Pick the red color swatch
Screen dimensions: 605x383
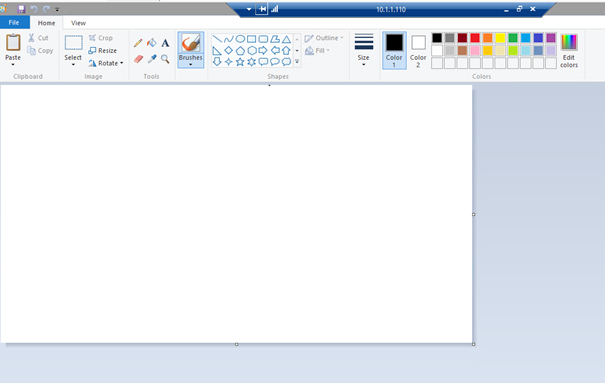coord(475,38)
